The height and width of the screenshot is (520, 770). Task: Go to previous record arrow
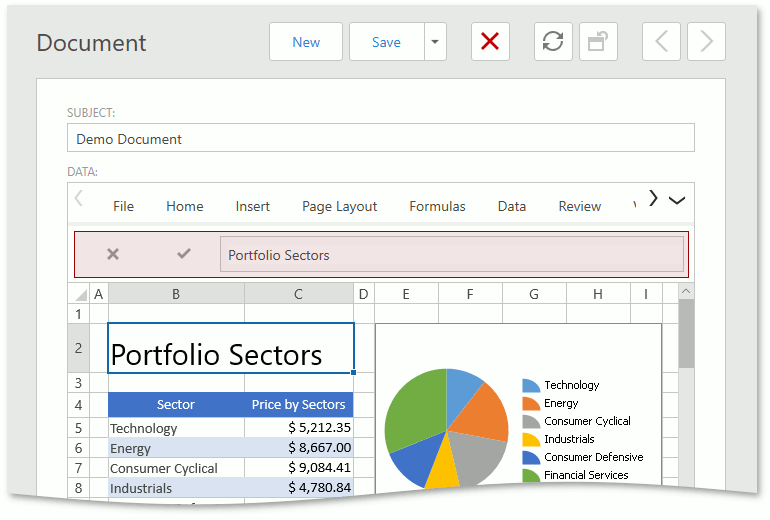(661, 42)
